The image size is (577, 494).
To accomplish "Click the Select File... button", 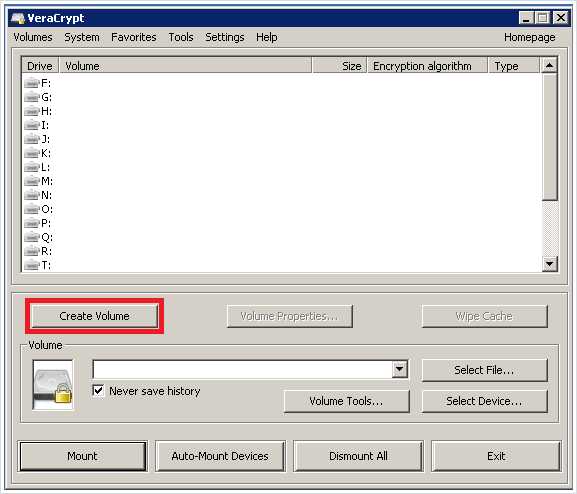I will pos(485,370).
